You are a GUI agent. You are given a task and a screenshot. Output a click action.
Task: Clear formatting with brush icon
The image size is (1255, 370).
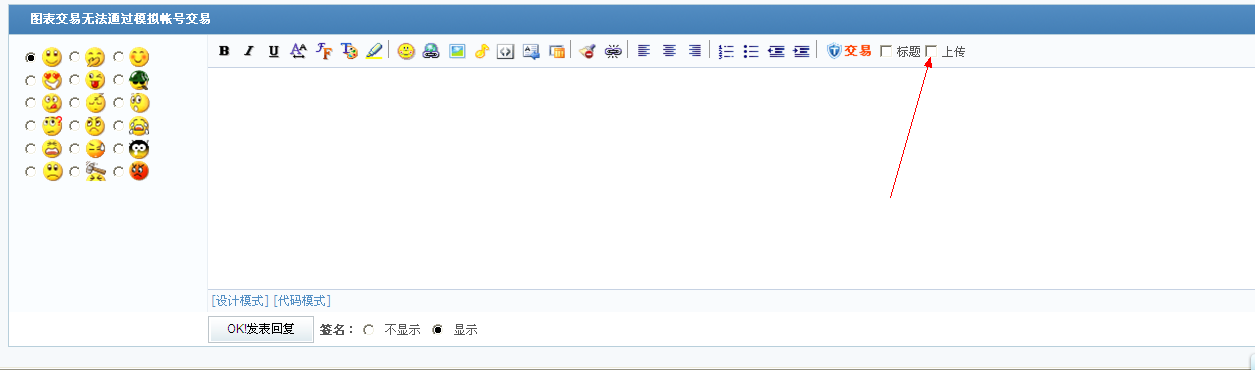(588, 51)
